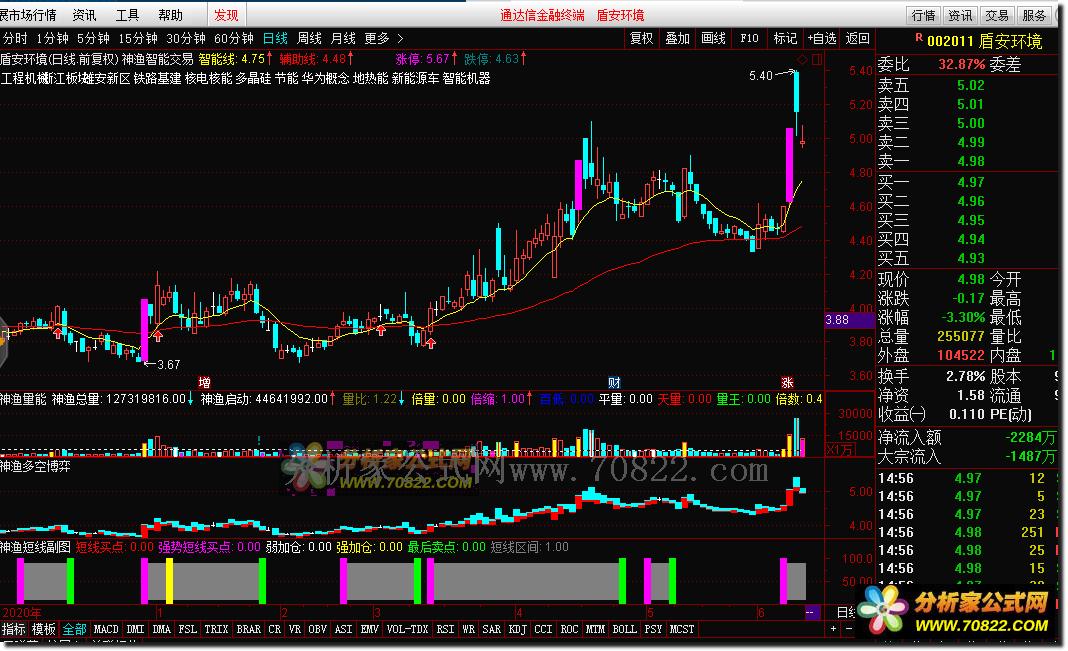Click the 多晶硅 concept tag
This screenshot has height=651, width=1068.
coord(253,78)
